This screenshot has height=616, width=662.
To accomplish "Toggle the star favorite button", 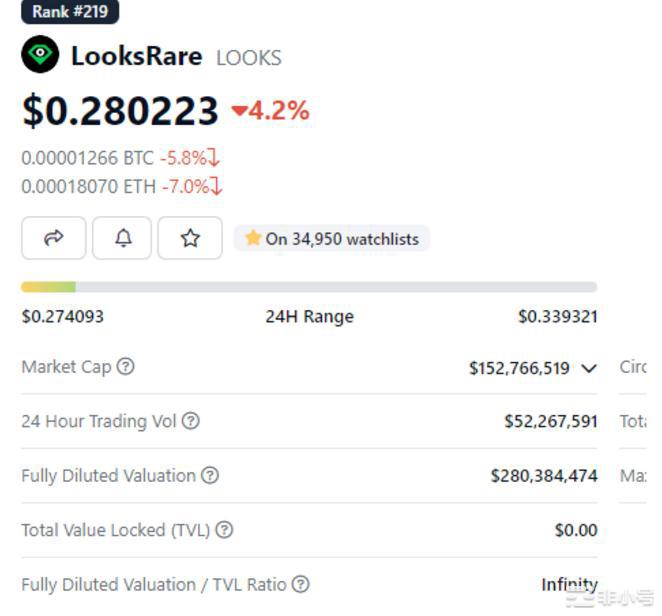I will pos(190,238).
